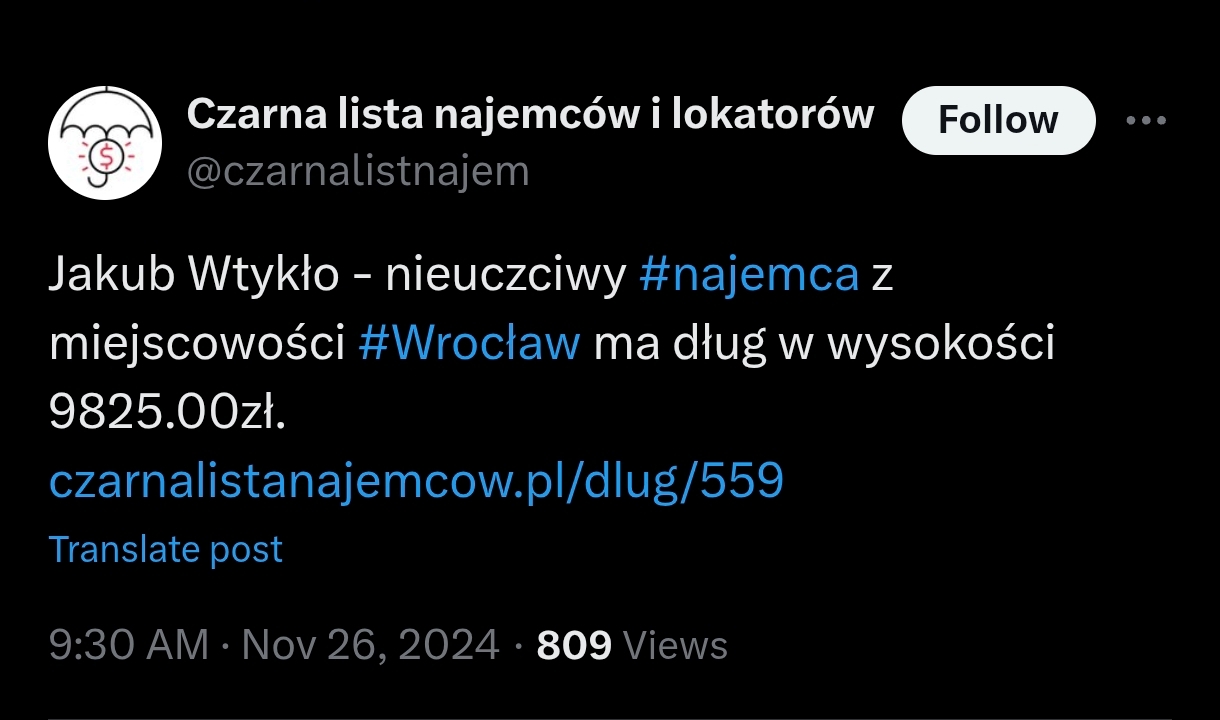Click the Nov 26, 2024 date
Viewport: 1220px width, 720px height.
click(x=370, y=645)
